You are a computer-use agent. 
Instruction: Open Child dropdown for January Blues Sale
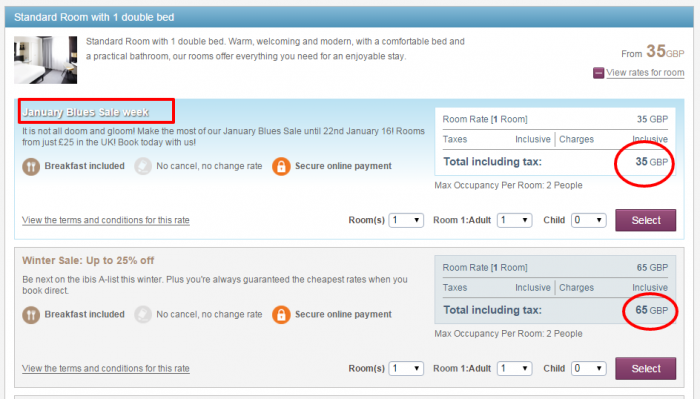(x=588, y=220)
